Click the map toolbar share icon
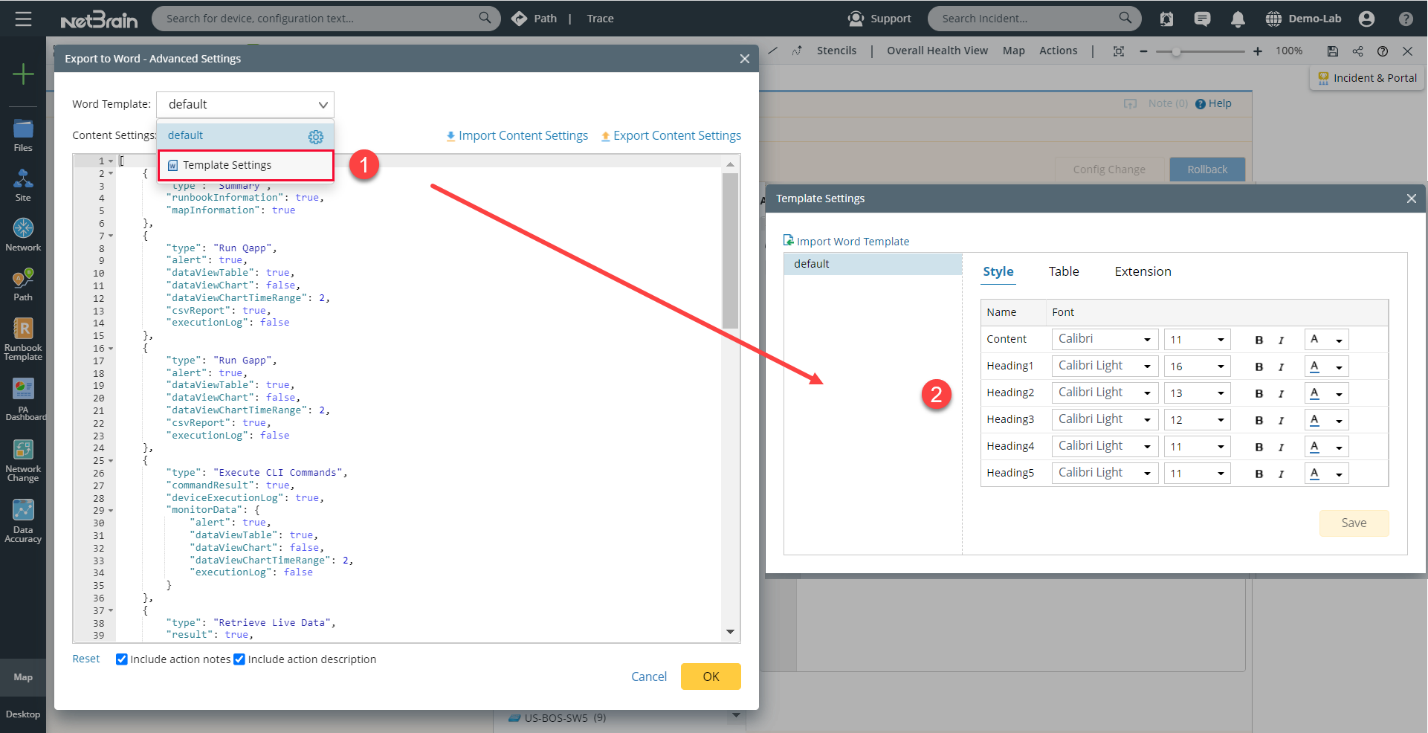1428x733 pixels. pyautogui.click(x=1358, y=51)
